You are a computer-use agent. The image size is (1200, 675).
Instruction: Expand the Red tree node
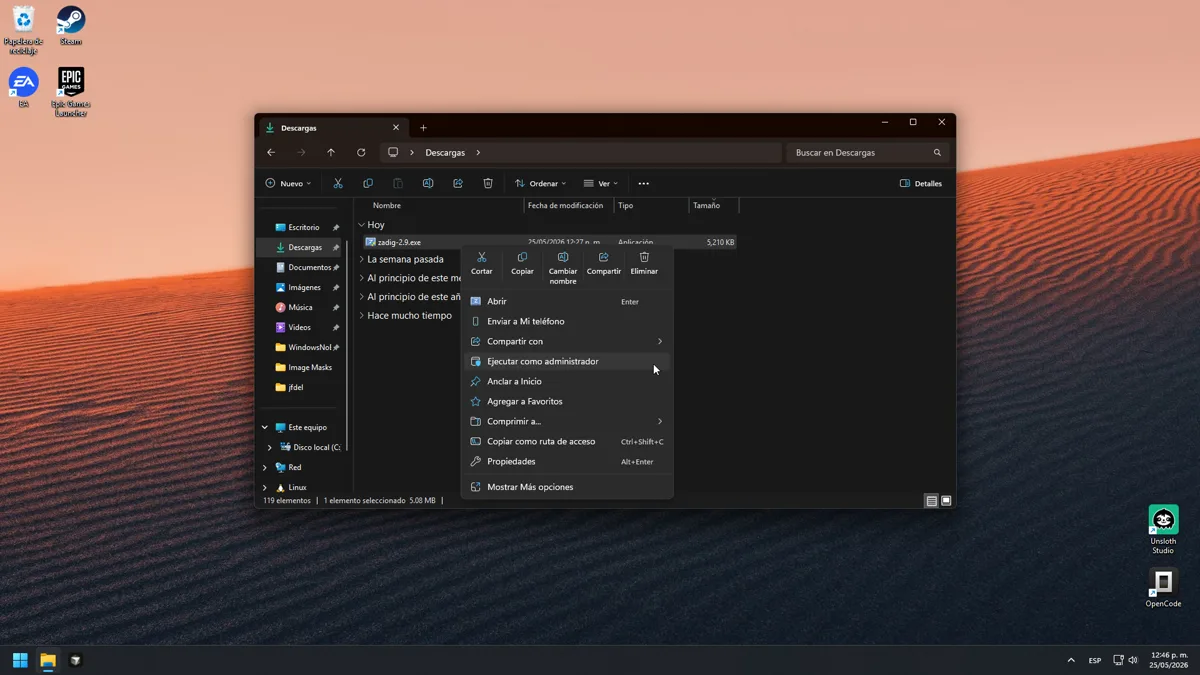[x=265, y=467]
